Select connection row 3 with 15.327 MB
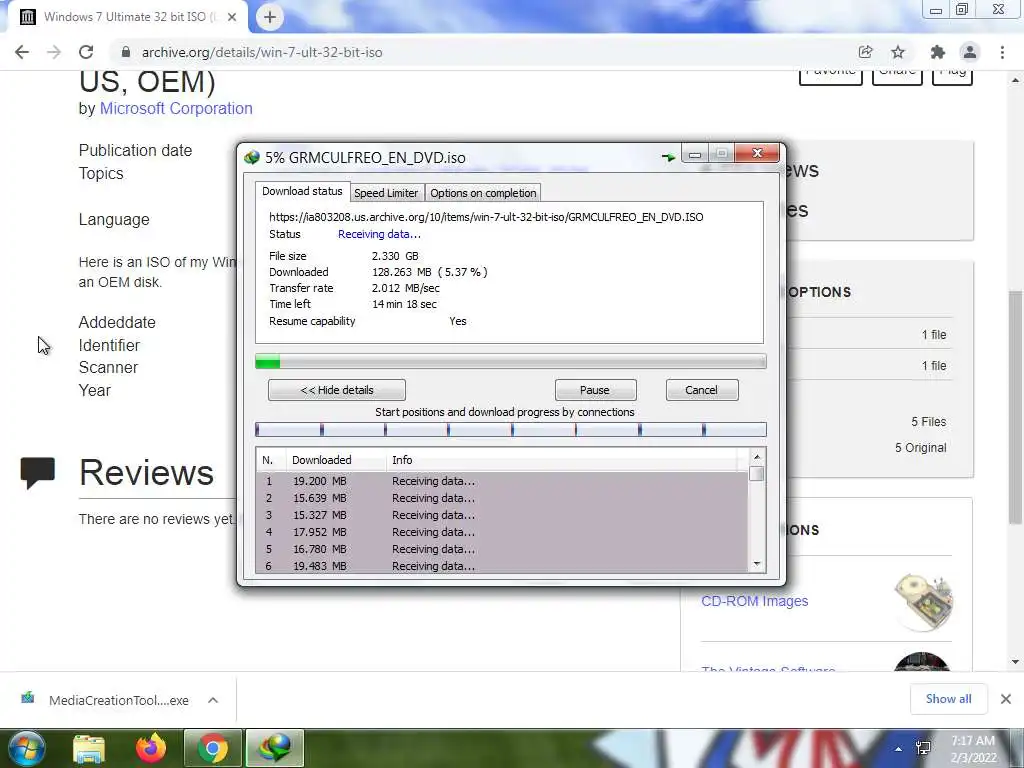The height and width of the screenshot is (768, 1024). coord(502,515)
